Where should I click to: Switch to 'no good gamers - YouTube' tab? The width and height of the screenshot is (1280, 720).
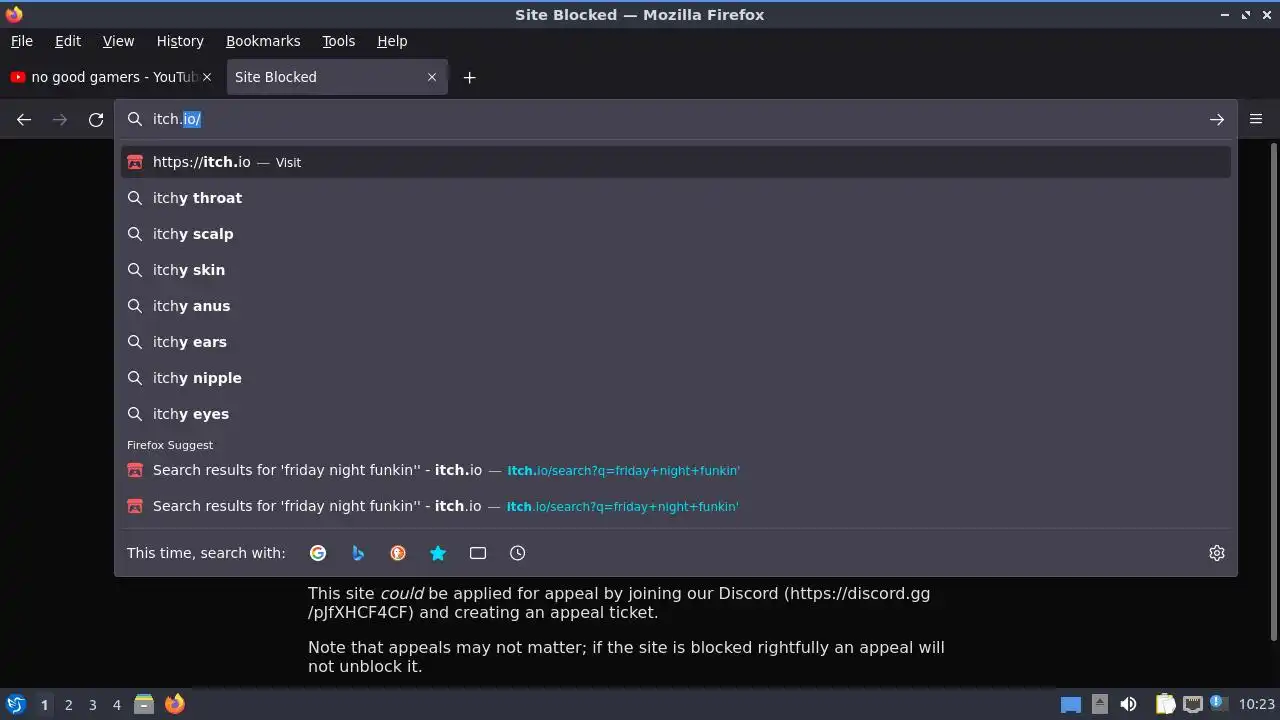coord(111,77)
